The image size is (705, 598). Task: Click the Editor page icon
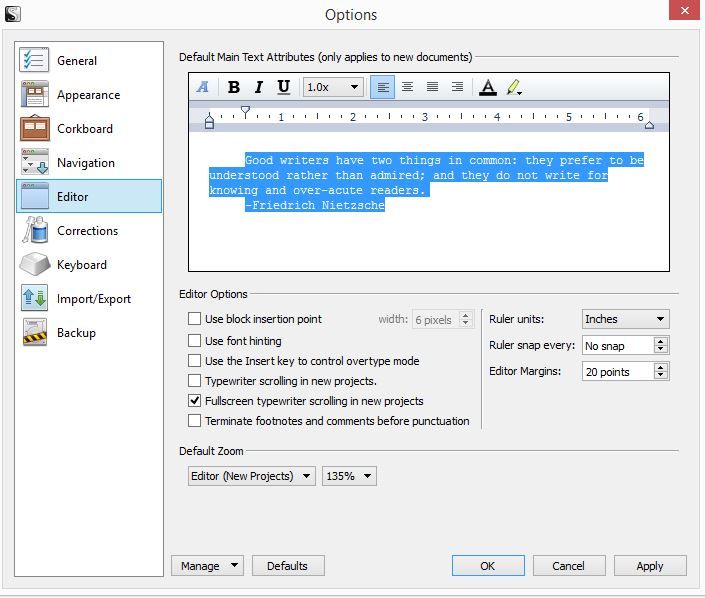coord(34,196)
